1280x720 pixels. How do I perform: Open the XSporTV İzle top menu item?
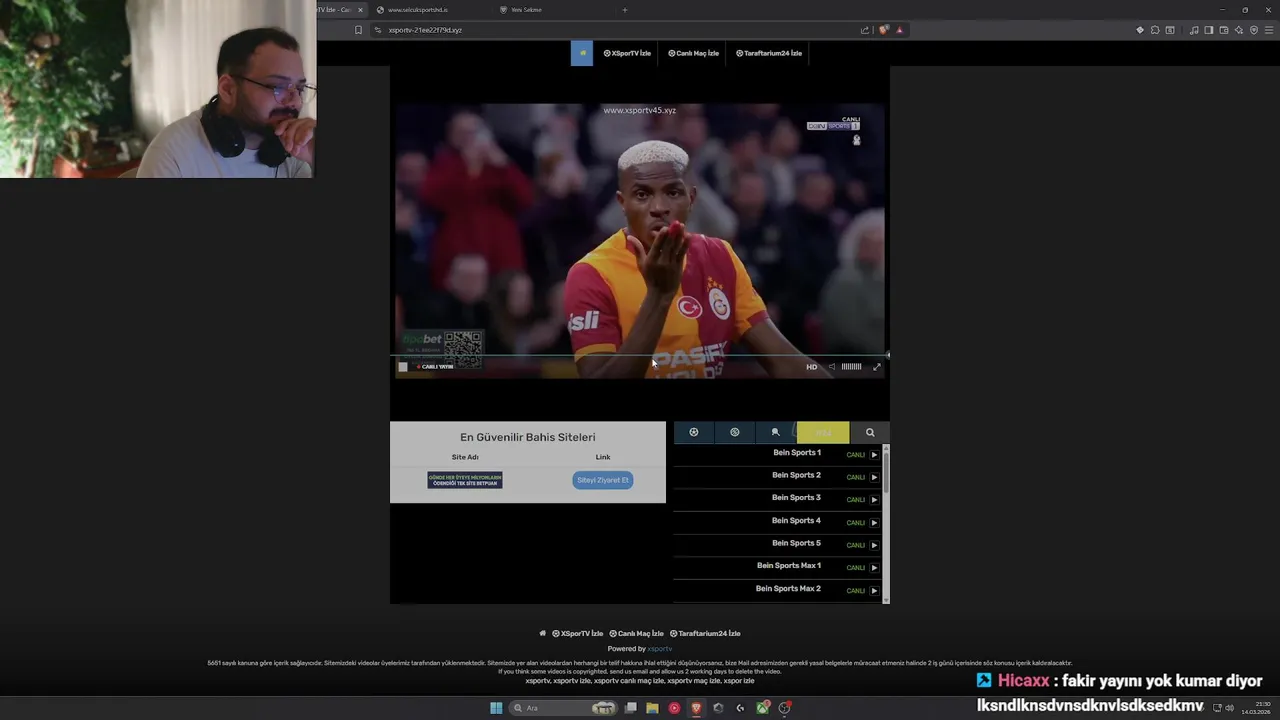pyautogui.click(x=627, y=53)
